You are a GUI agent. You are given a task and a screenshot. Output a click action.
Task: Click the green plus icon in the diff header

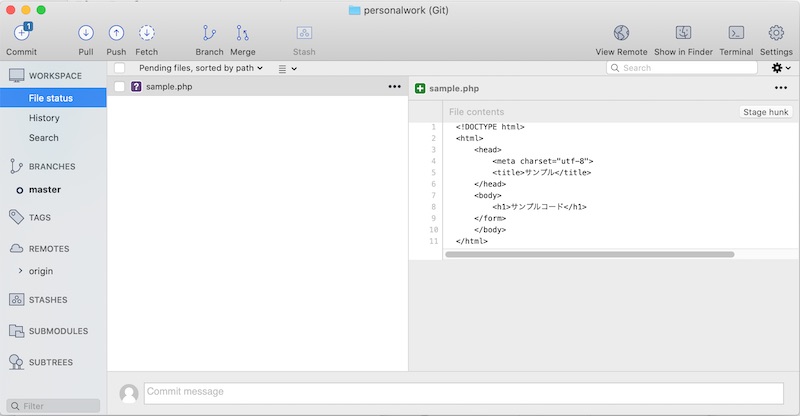pyautogui.click(x=420, y=88)
